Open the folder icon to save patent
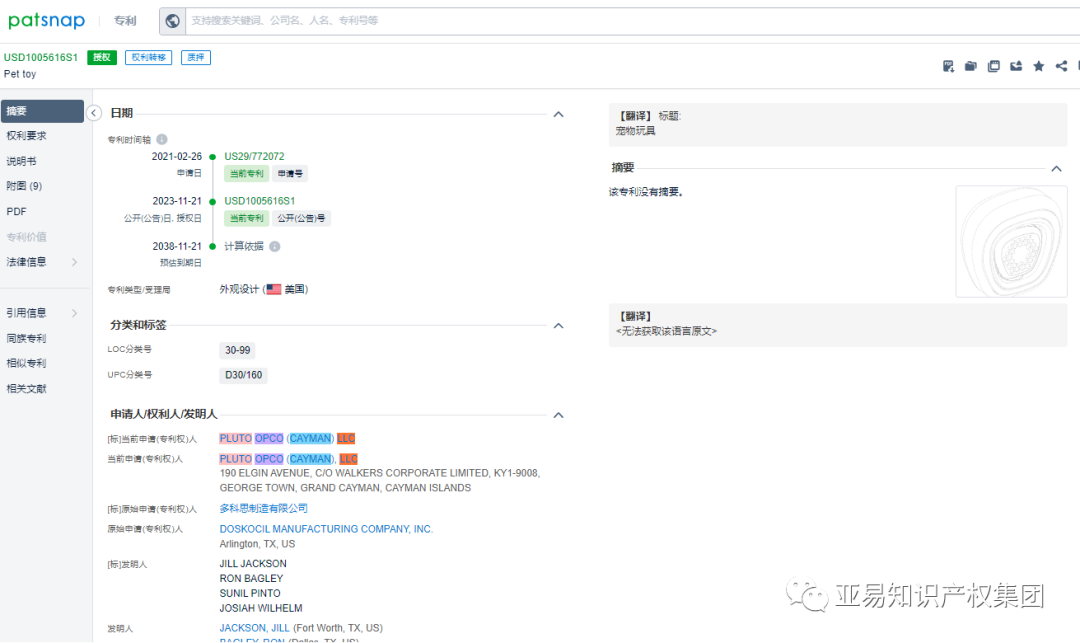1080x643 pixels. click(970, 66)
